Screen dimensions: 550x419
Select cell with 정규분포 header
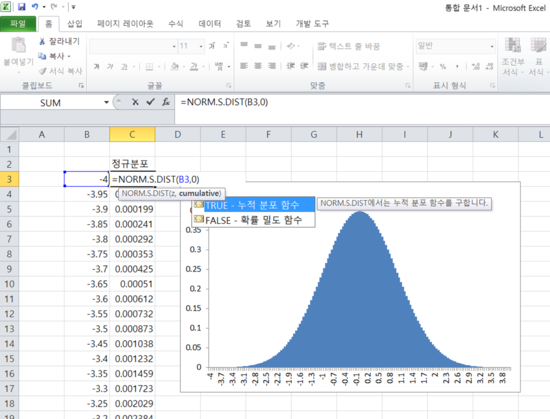pos(132,164)
